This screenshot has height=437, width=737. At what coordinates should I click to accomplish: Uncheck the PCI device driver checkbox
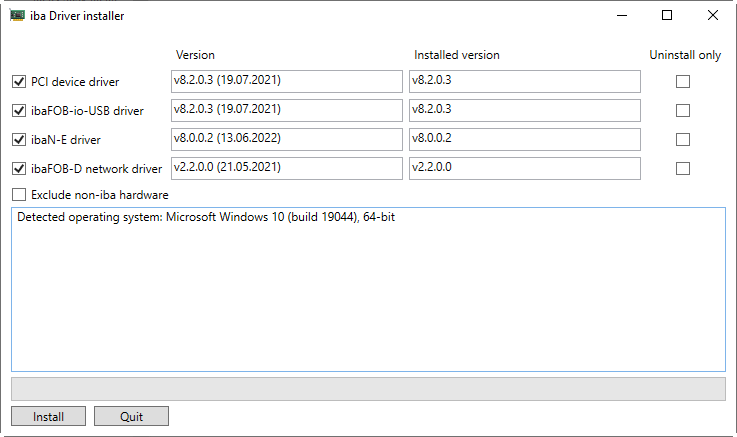[19, 82]
